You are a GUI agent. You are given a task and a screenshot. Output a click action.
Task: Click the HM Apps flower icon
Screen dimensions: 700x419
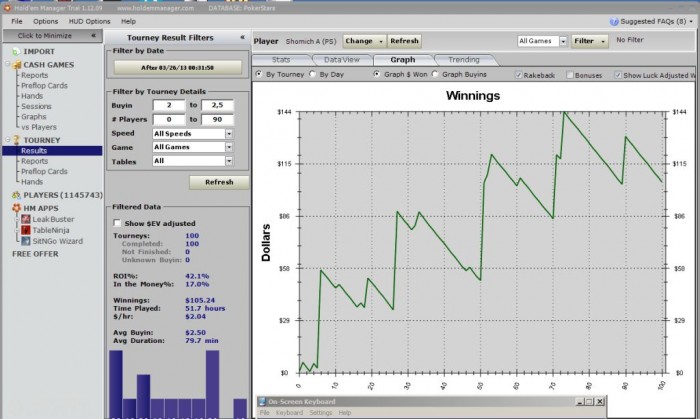[x=17, y=208]
